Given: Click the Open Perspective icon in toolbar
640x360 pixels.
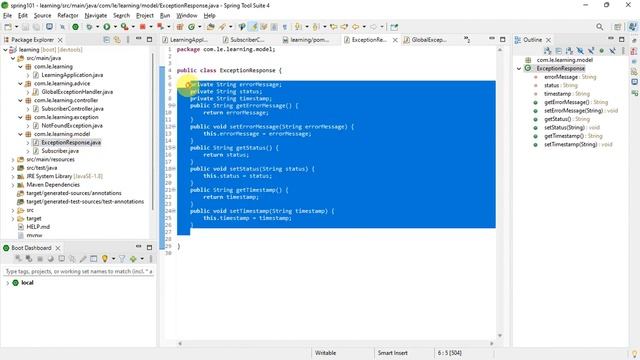Looking at the screenshot, I should 618,27.
